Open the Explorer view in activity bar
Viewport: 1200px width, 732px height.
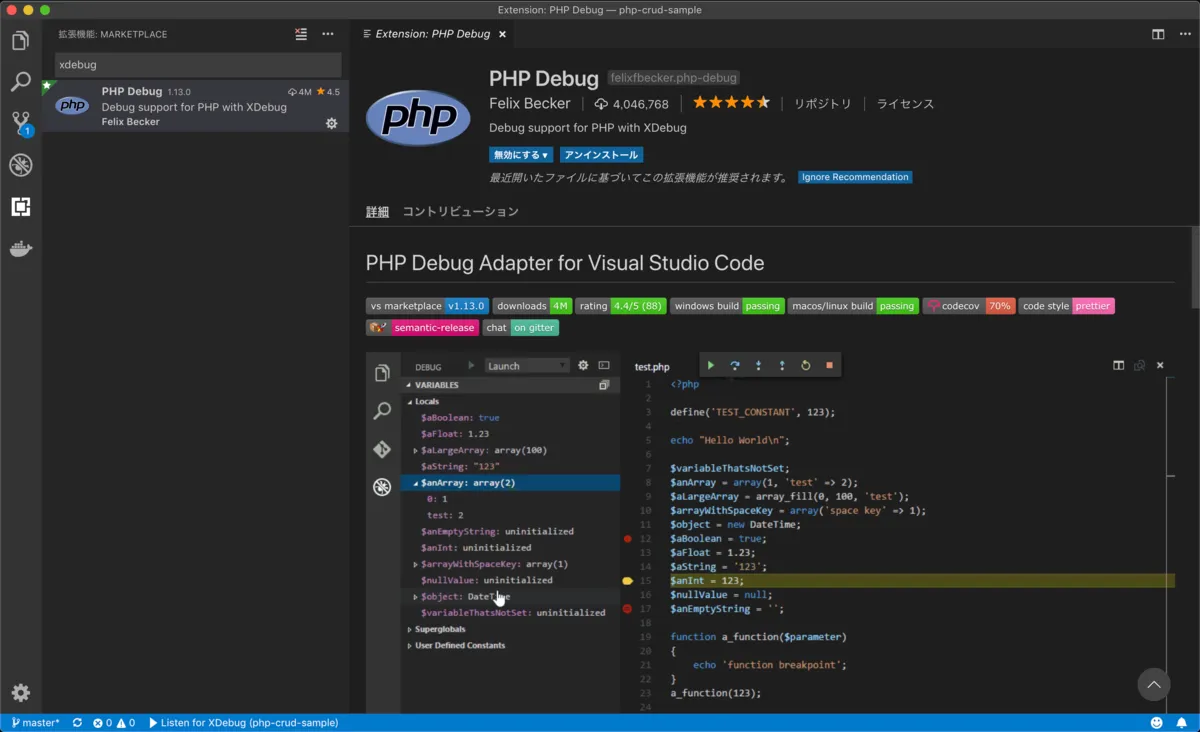pyautogui.click(x=20, y=41)
